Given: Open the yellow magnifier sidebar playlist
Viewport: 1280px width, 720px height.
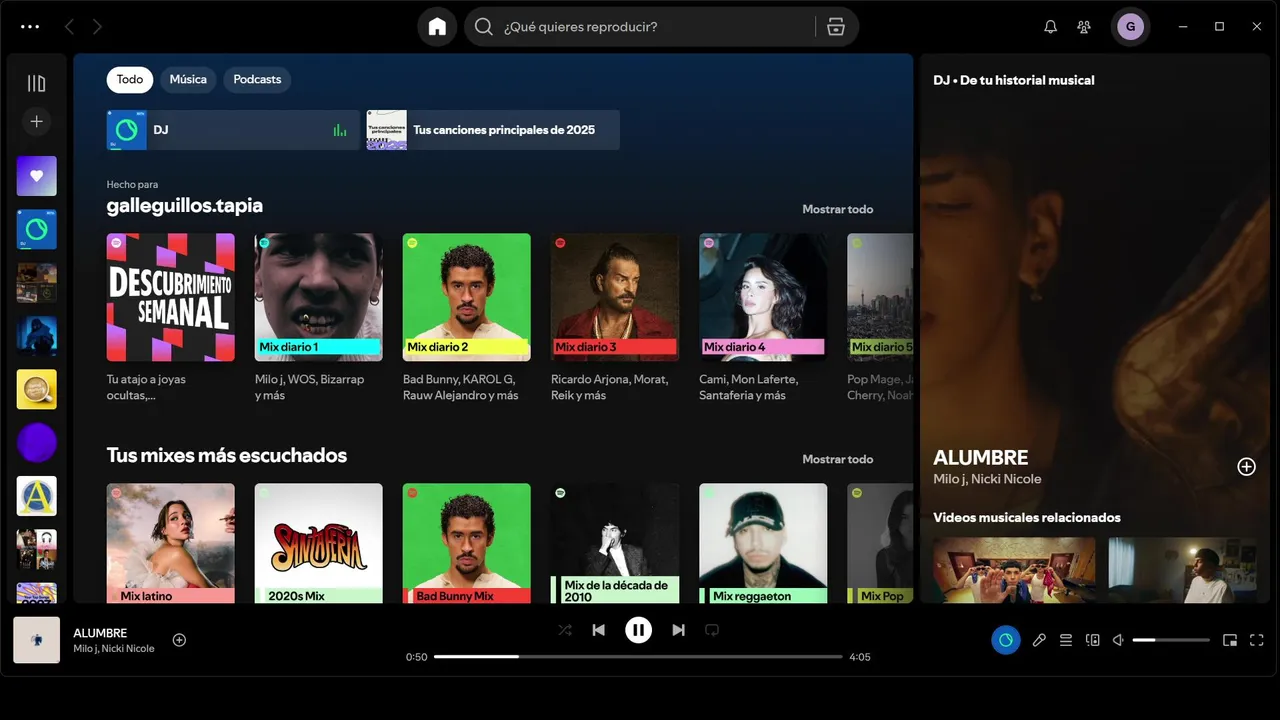Looking at the screenshot, I should [x=36, y=389].
